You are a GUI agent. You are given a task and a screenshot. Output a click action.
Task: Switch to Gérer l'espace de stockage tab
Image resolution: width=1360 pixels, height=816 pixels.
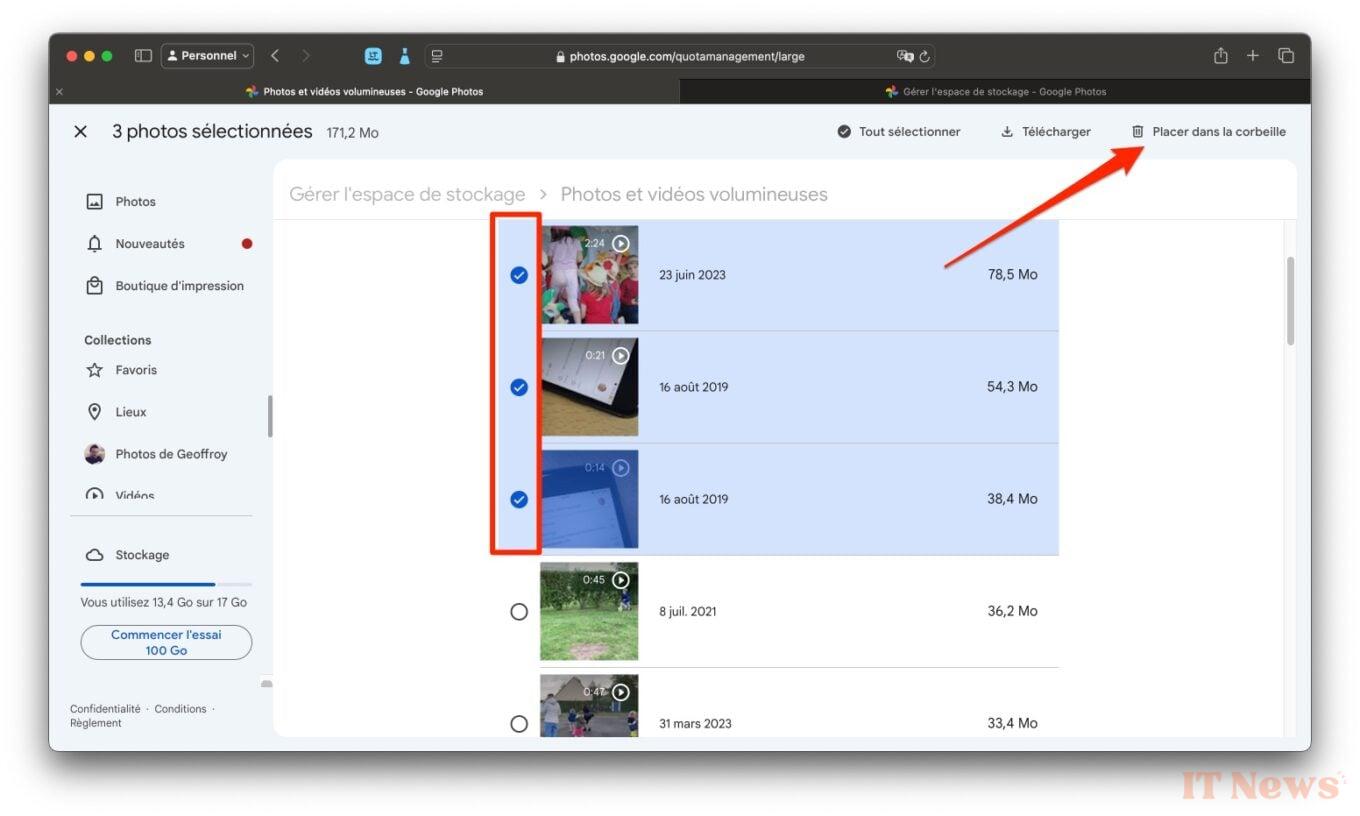pyautogui.click(x=995, y=91)
